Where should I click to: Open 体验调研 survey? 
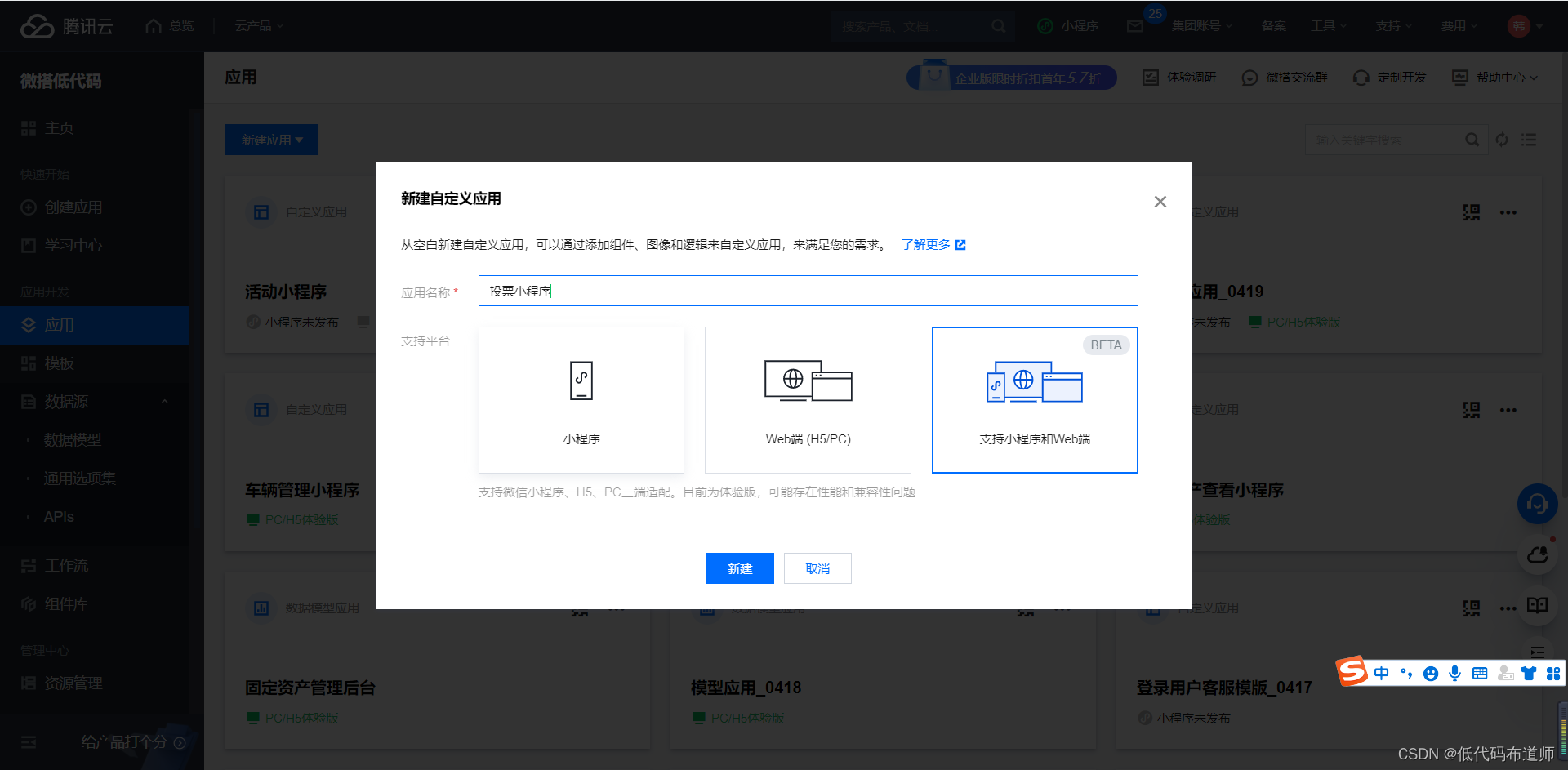pos(1179,78)
